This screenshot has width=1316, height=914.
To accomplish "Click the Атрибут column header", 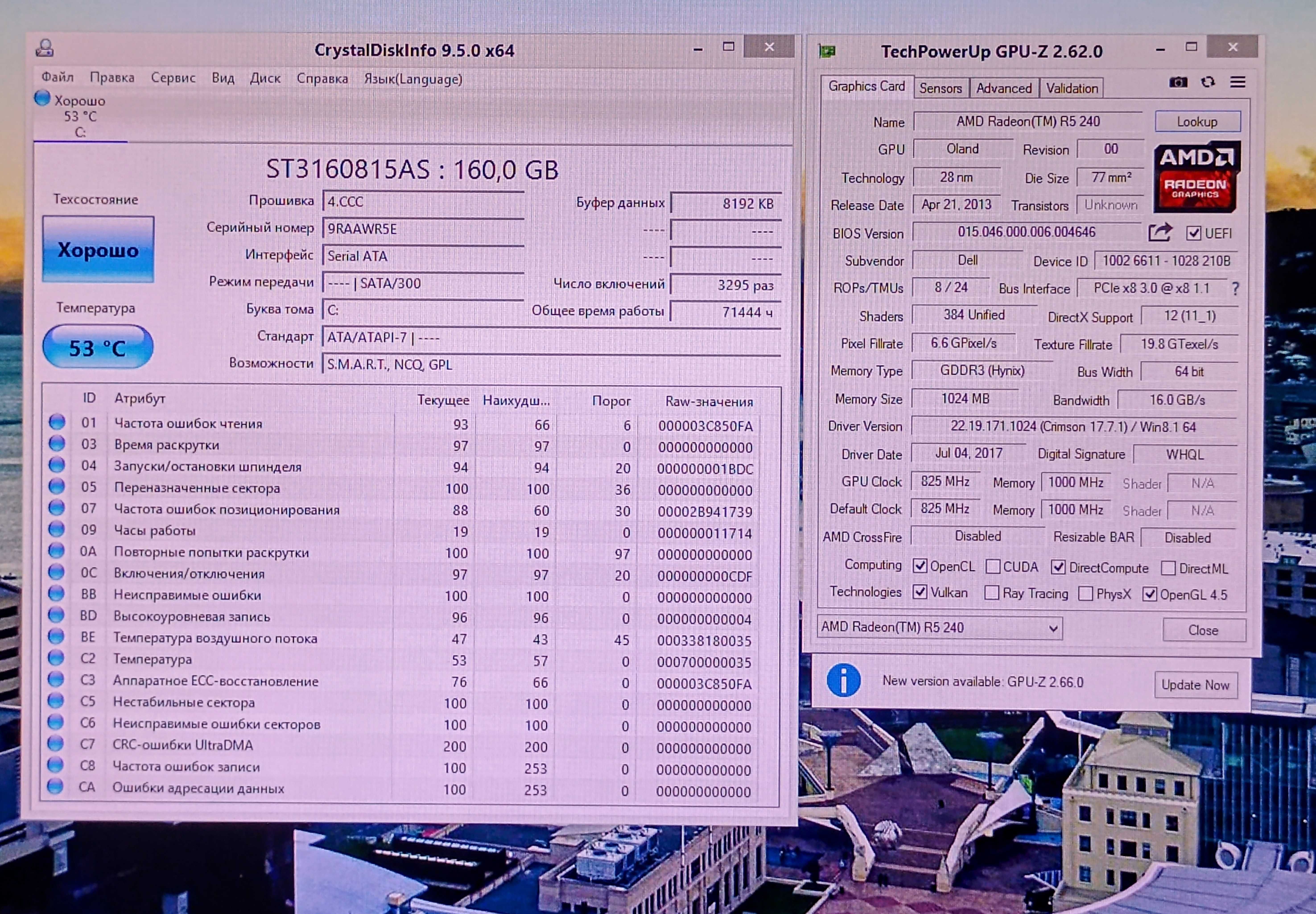I will [140, 398].
